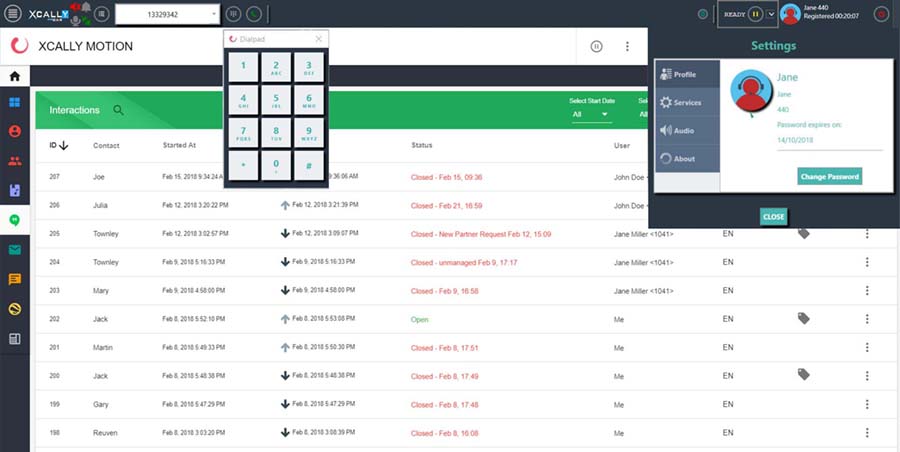Expand the READY status dropdown arrow

pos(771,14)
